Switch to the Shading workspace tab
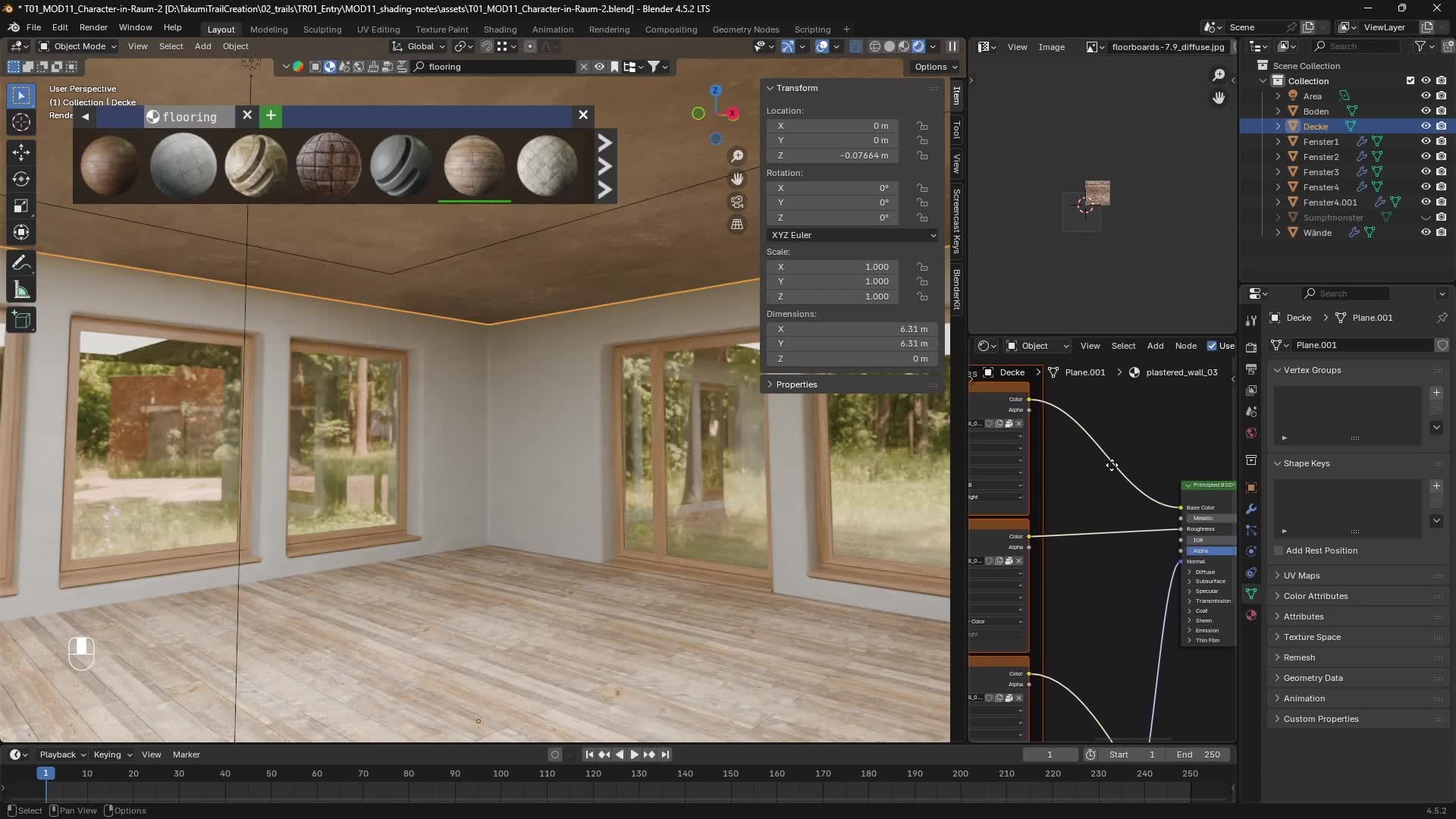Viewport: 1456px width, 819px height. point(500,29)
